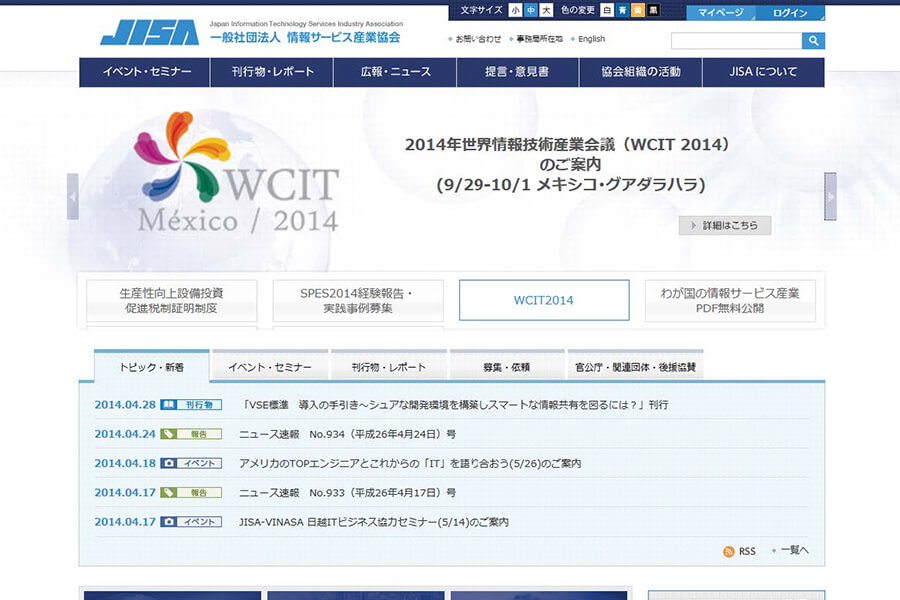The width and height of the screenshot is (900, 600).
Task: Click the 一般社団法人 情報サービス産業協会 title text
Action: pyautogui.click(x=305, y=38)
